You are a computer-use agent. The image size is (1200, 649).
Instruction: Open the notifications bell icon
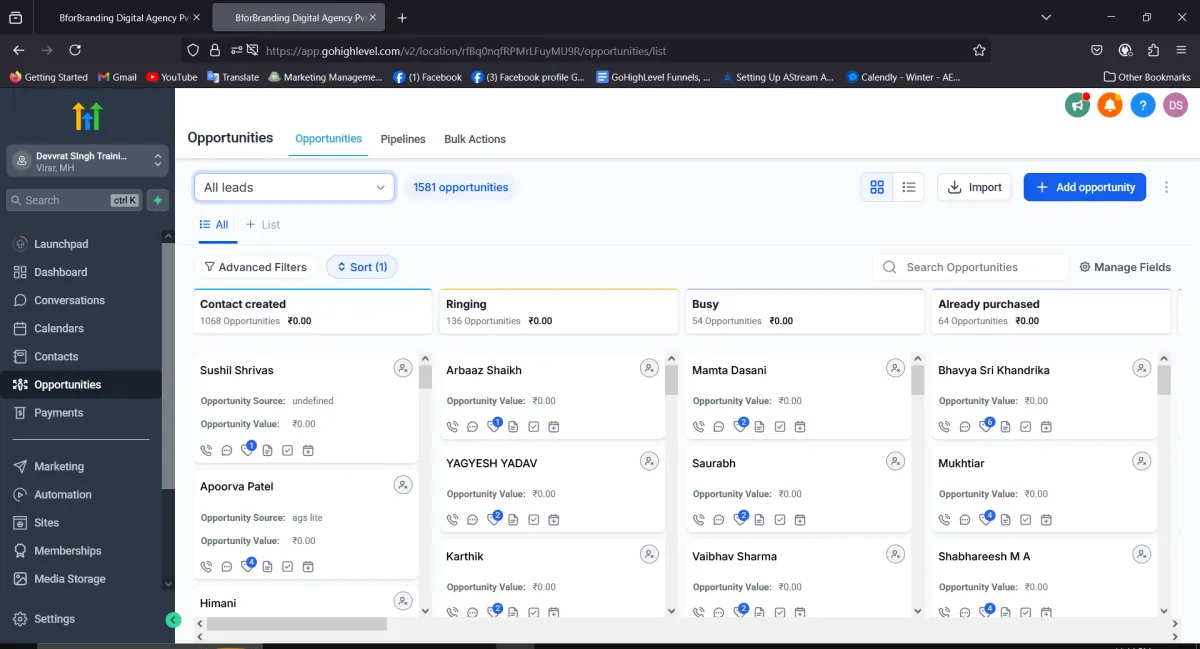pos(1109,105)
